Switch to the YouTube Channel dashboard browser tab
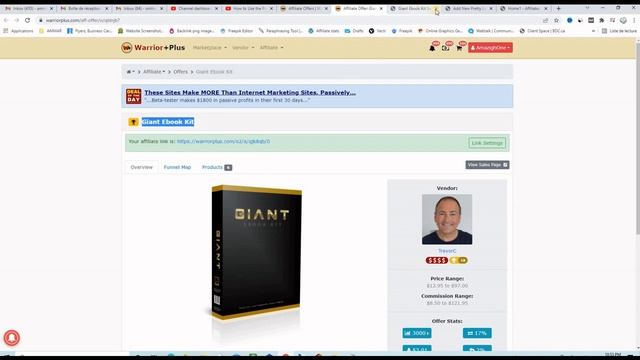Viewport: 640px width, 360px height. pos(194,8)
